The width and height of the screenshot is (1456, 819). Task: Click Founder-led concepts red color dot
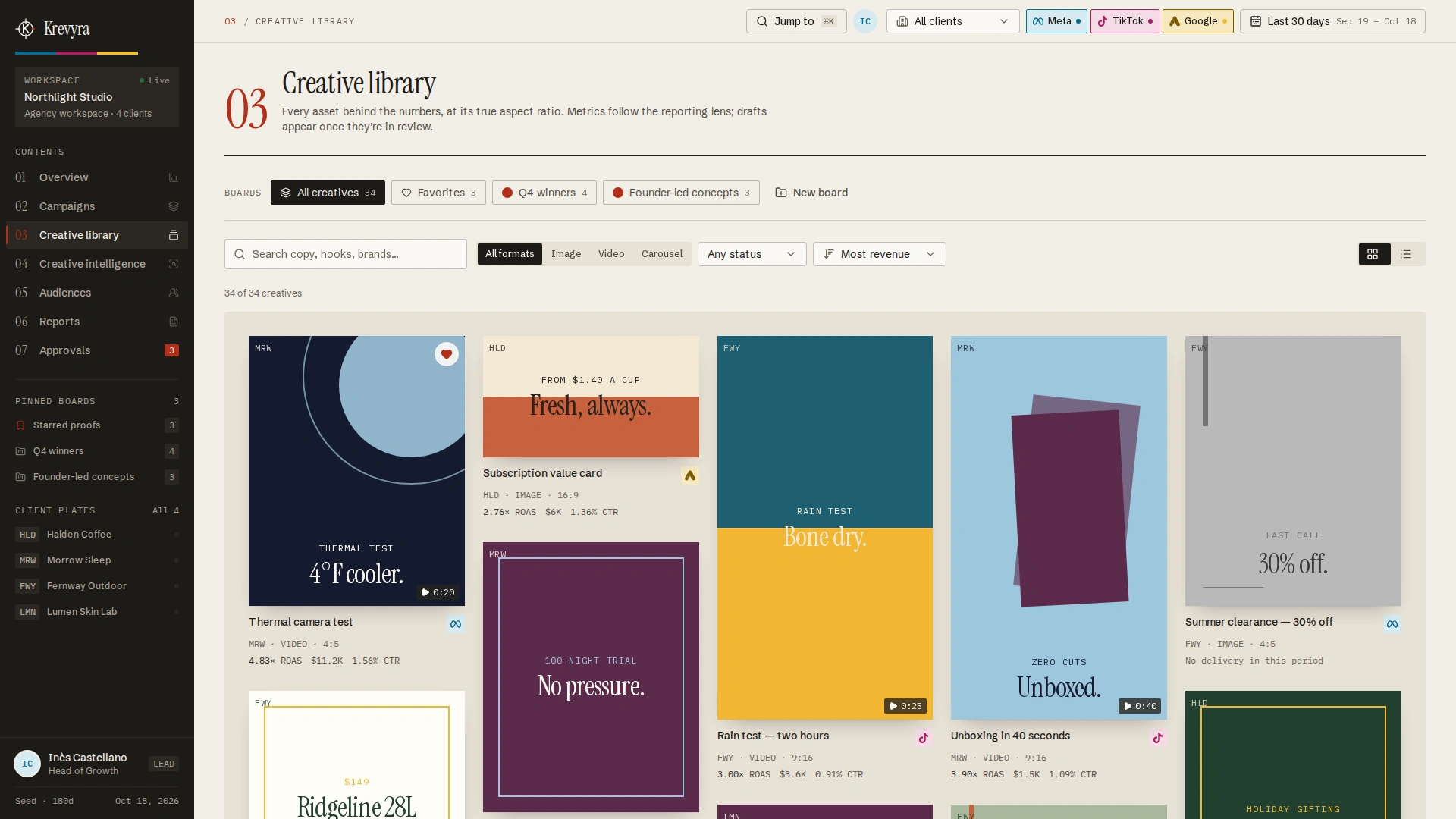[x=618, y=193]
